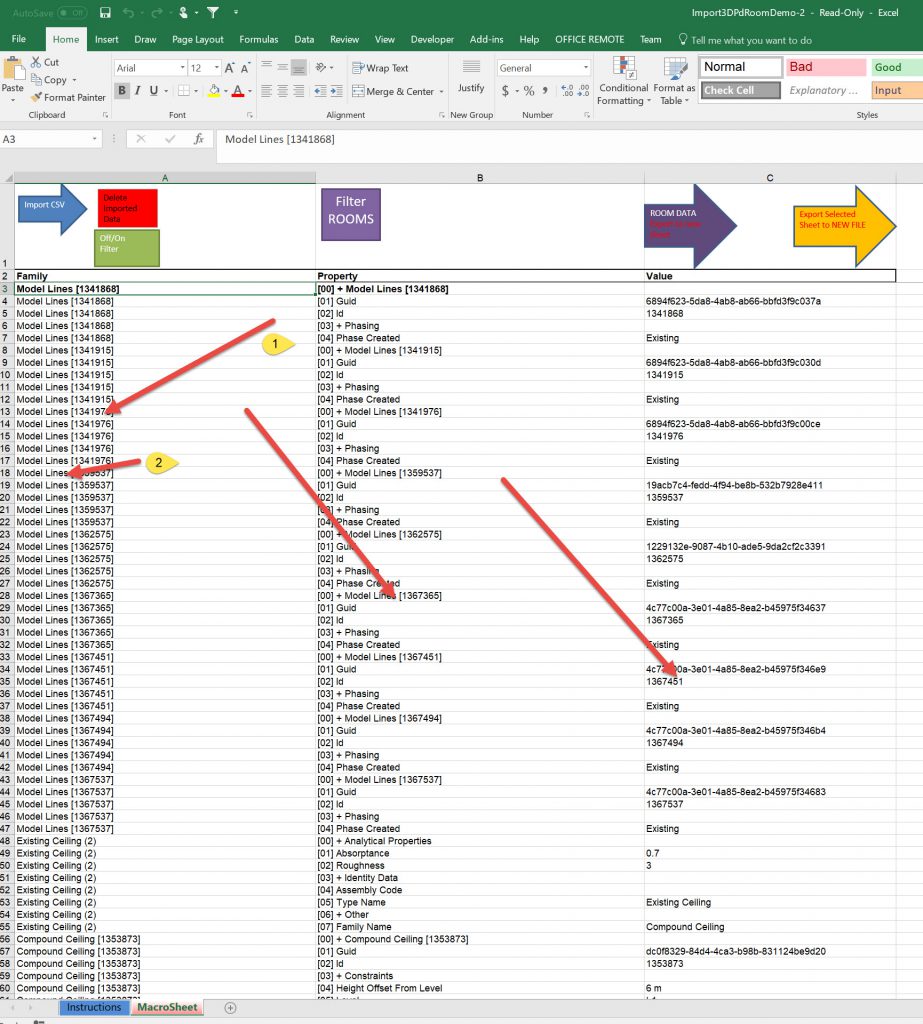Click the Save icon in the title bar
923x1024 pixels.
(105, 13)
